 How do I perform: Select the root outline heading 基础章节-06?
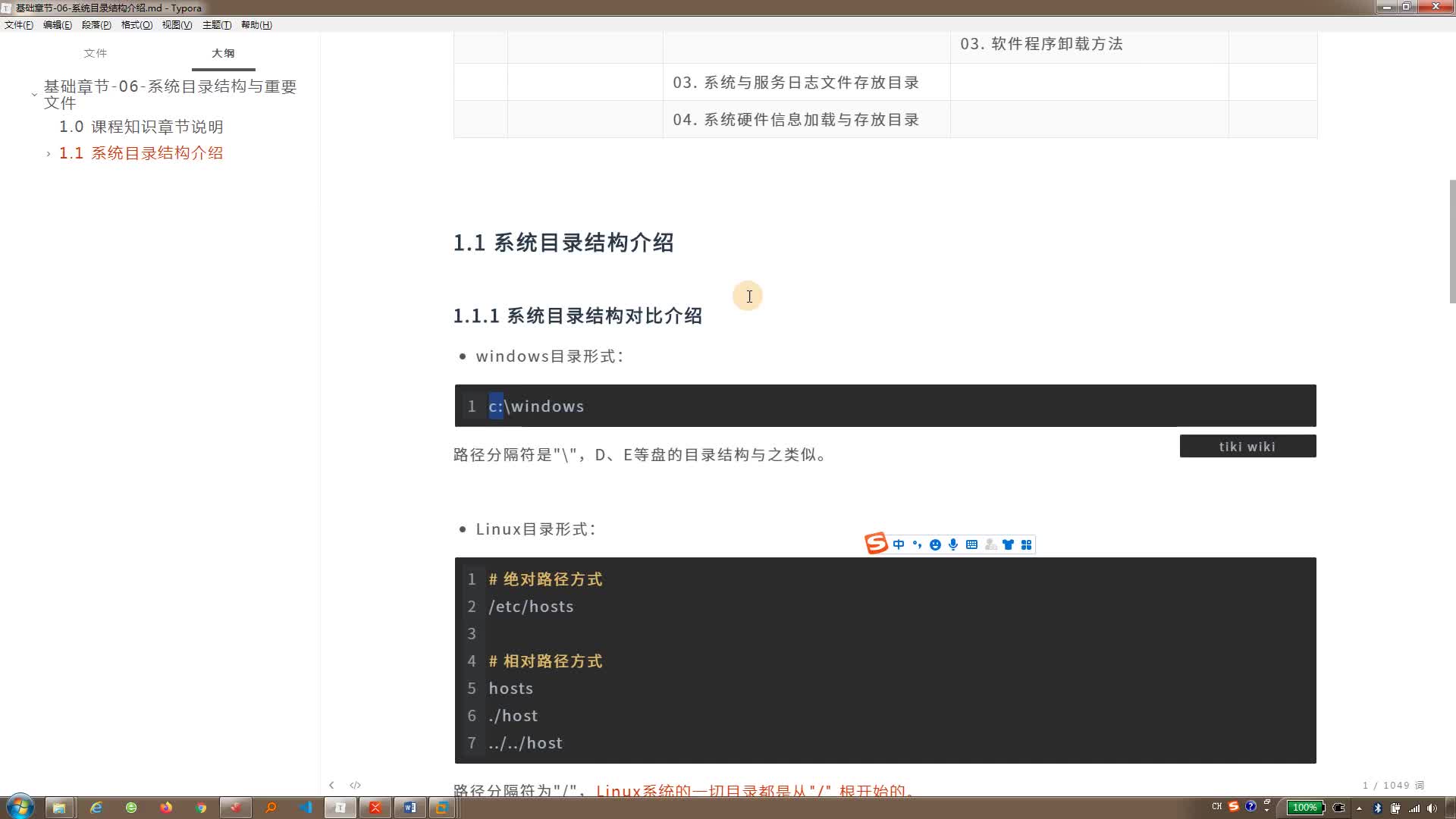click(x=170, y=95)
